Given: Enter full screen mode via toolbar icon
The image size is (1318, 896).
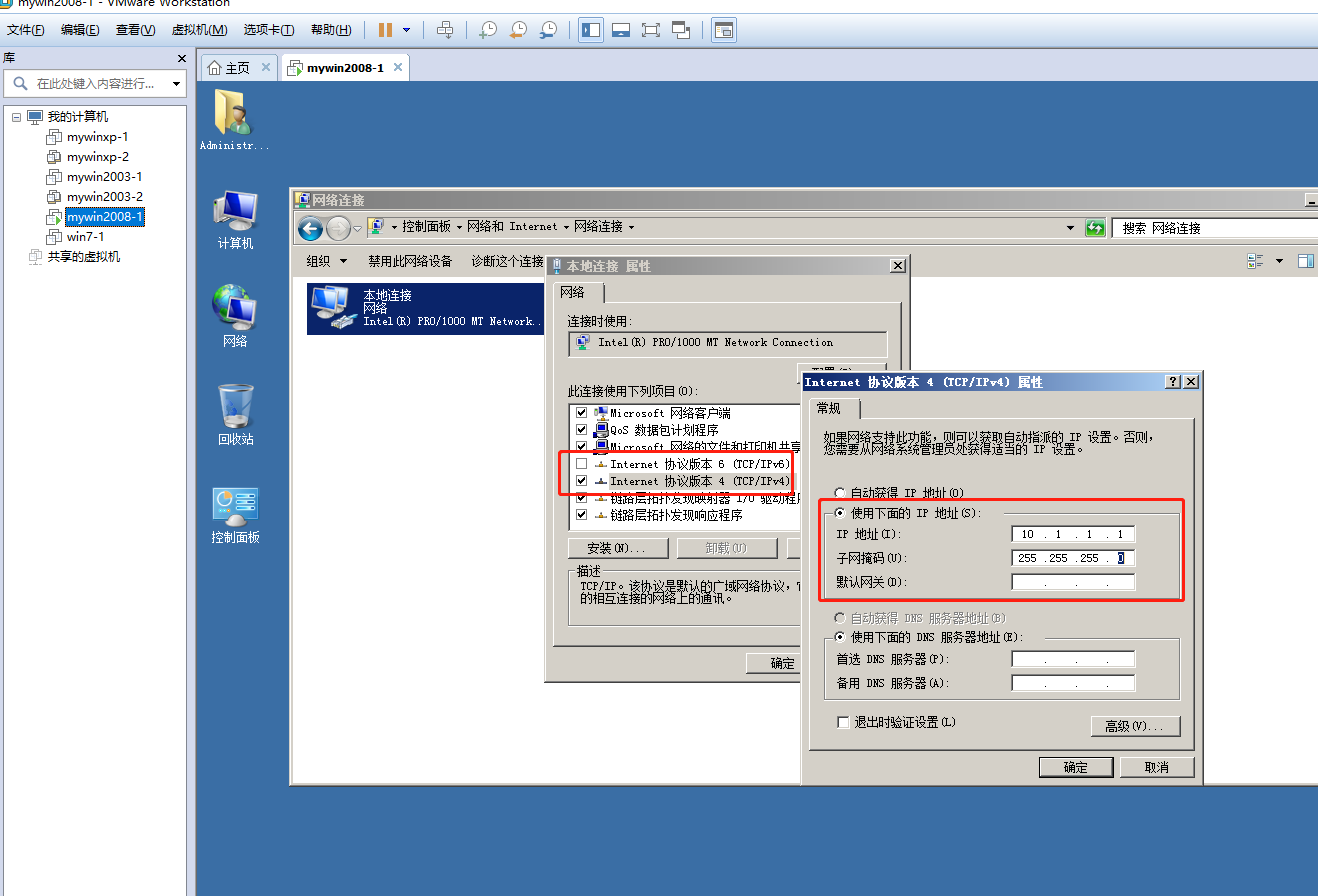Looking at the screenshot, I should click(x=651, y=30).
